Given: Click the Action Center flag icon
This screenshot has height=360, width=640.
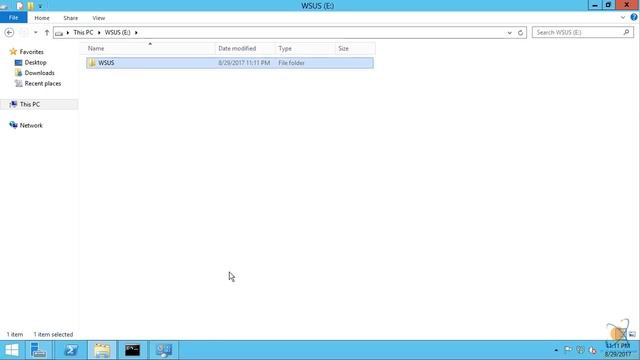Looking at the screenshot, I should [568, 350].
